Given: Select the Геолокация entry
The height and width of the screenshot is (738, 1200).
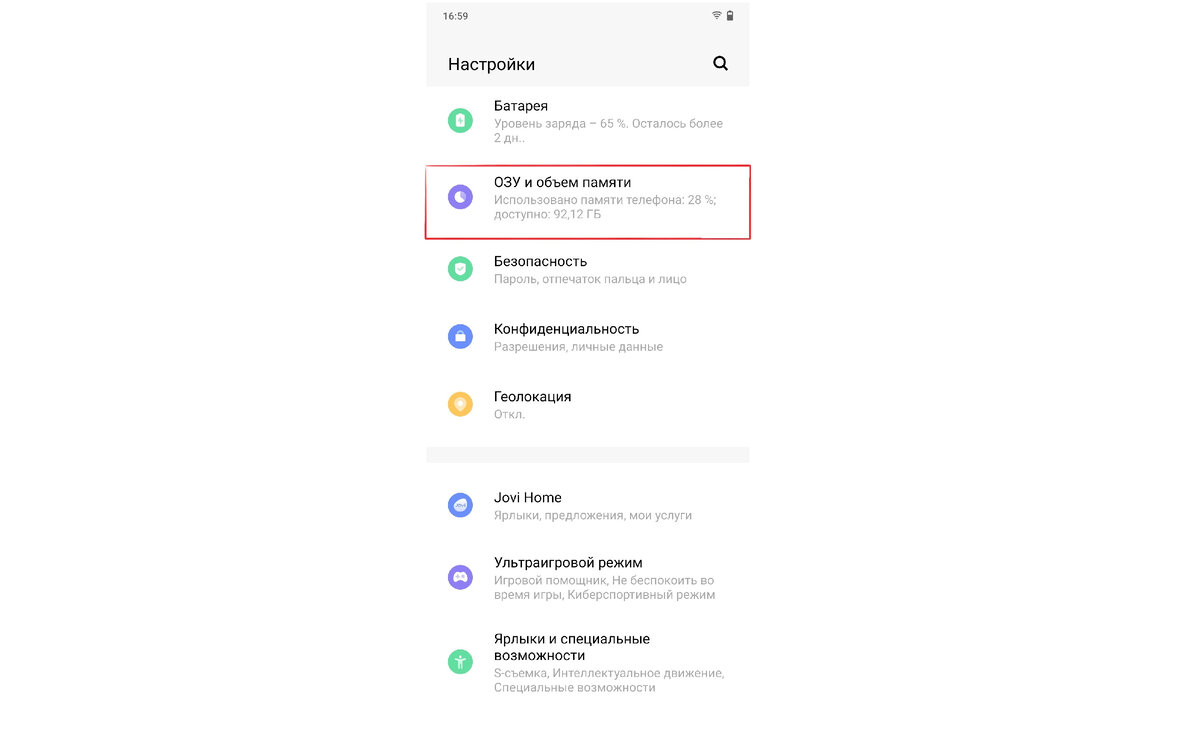Looking at the screenshot, I should pos(588,405).
